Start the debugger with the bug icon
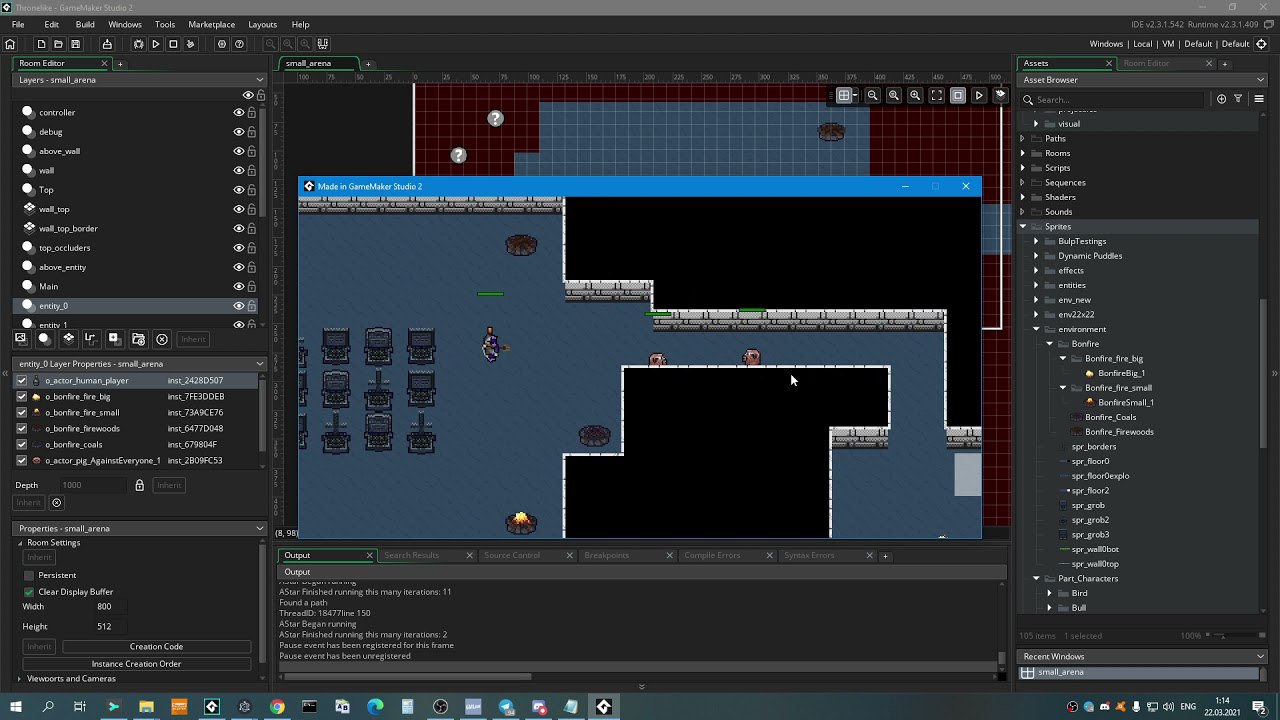Image resolution: width=1280 pixels, height=720 pixels. pyautogui.click(x=138, y=44)
